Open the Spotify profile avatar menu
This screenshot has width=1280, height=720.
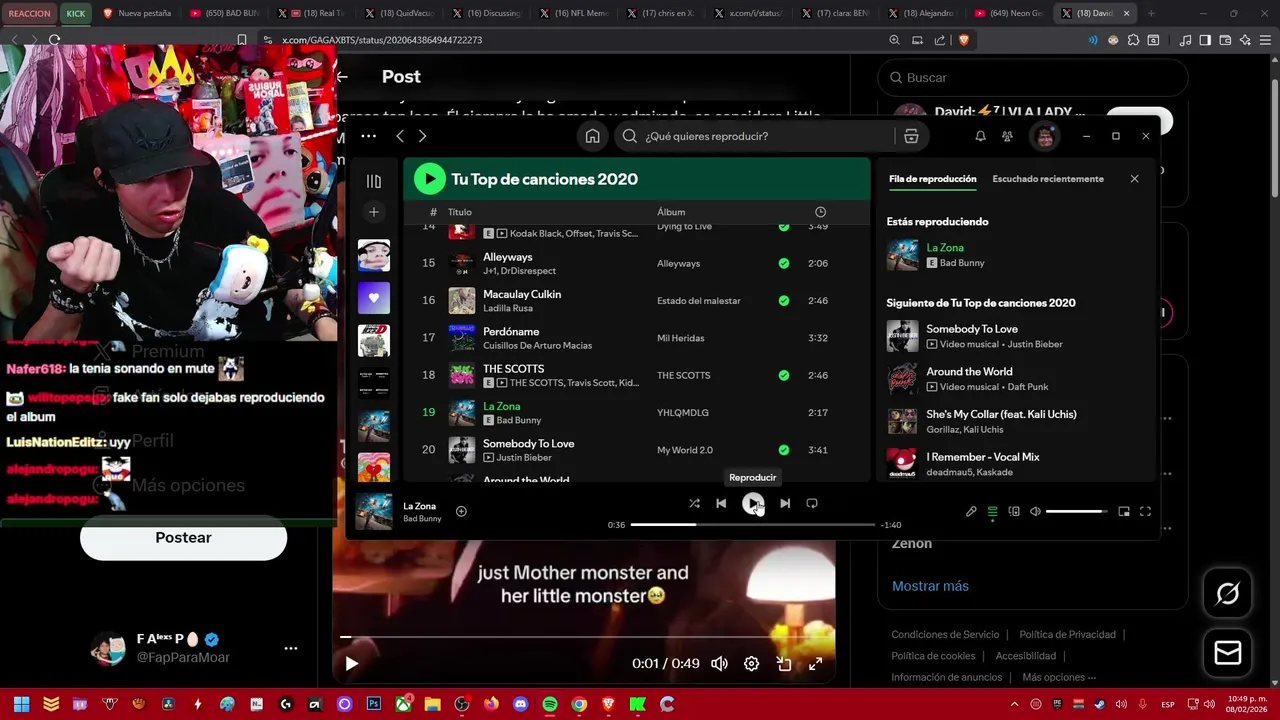pos(1045,136)
